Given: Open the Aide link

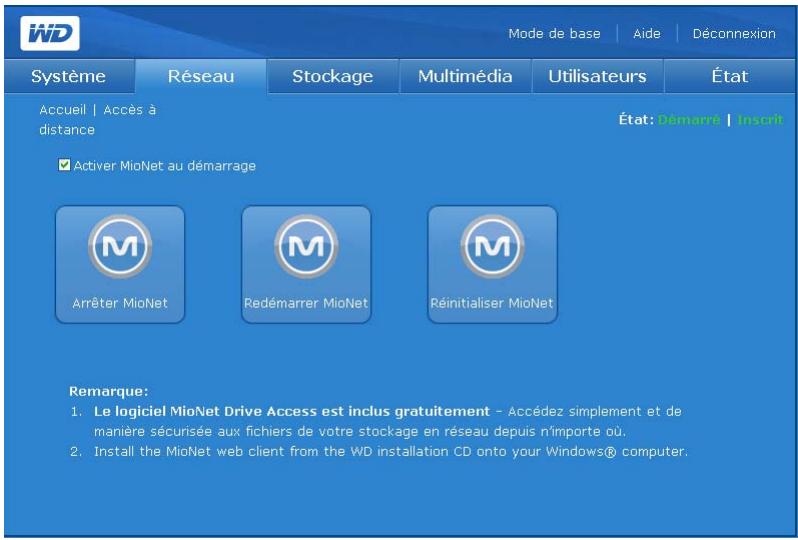Looking at the screenshot, I should (x=647, y=34).
